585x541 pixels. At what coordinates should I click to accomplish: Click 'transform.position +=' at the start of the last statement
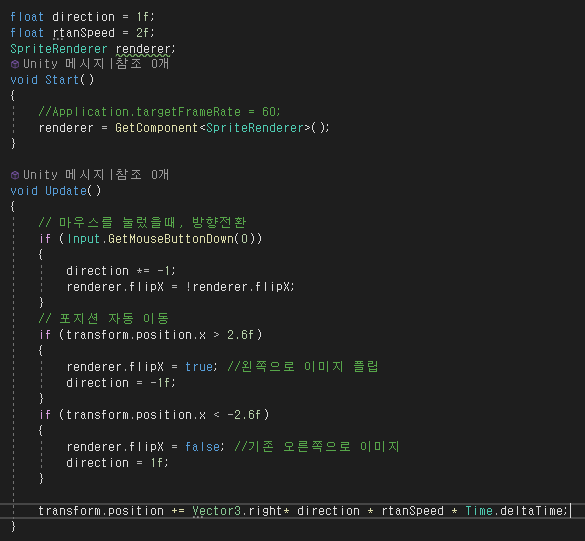111,511
